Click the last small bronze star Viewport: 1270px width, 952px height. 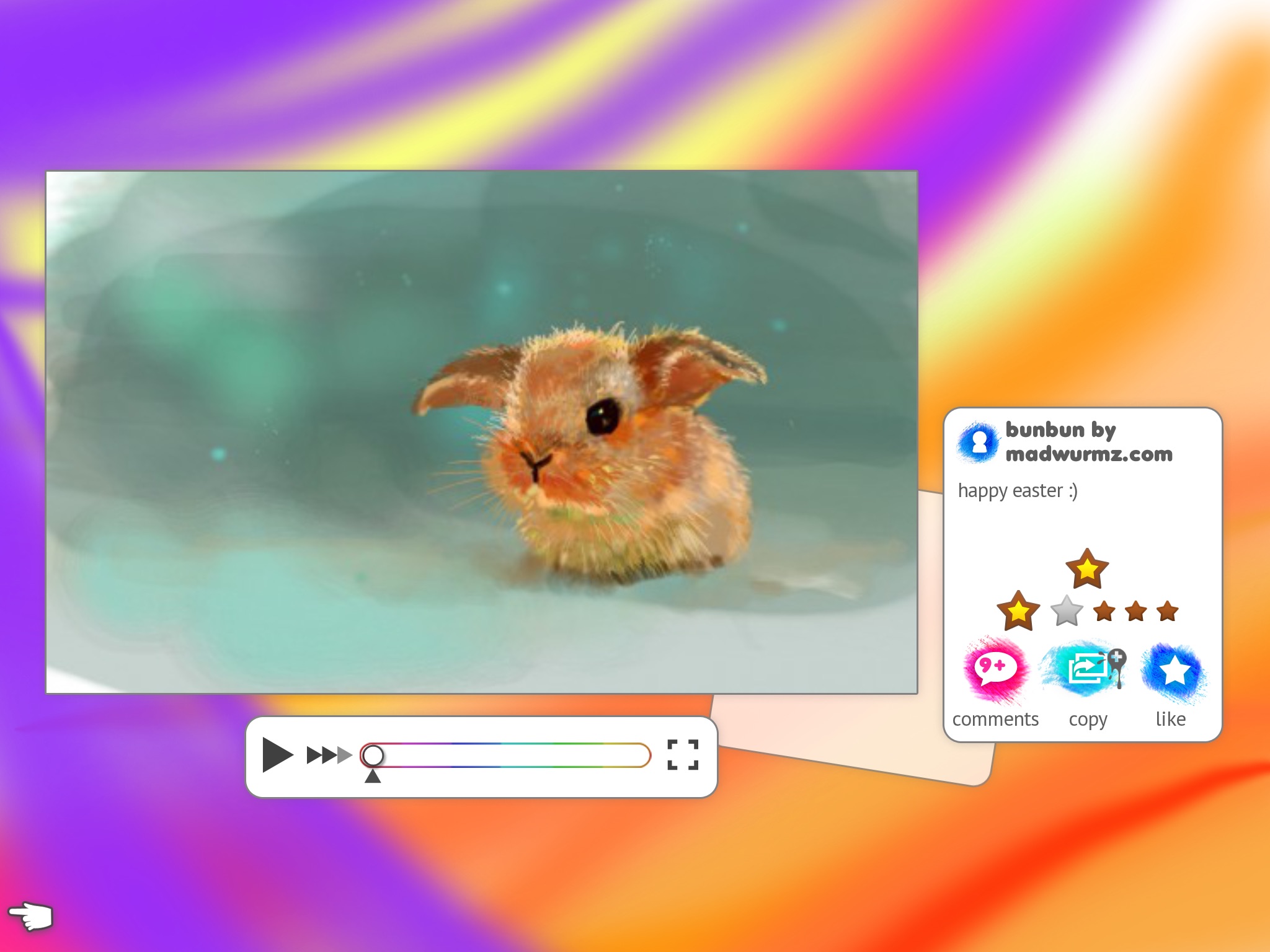click(x=1168, y=611)
